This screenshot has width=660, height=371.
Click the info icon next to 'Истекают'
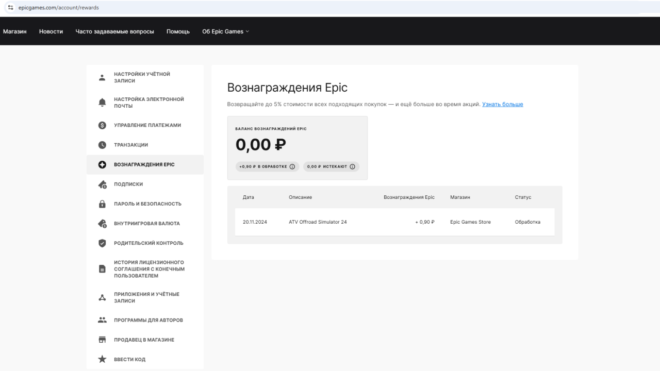pos(352,167)
